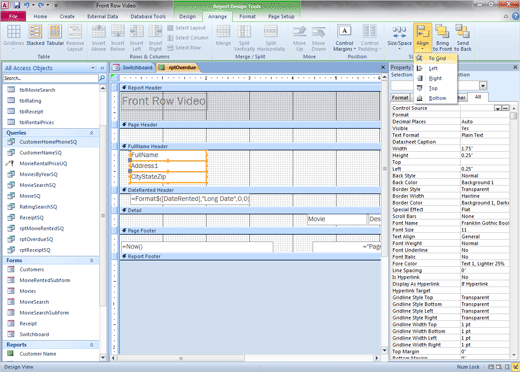Open Control Margins options
Viewport: 520px width, 372px height.
click(344, 38)
